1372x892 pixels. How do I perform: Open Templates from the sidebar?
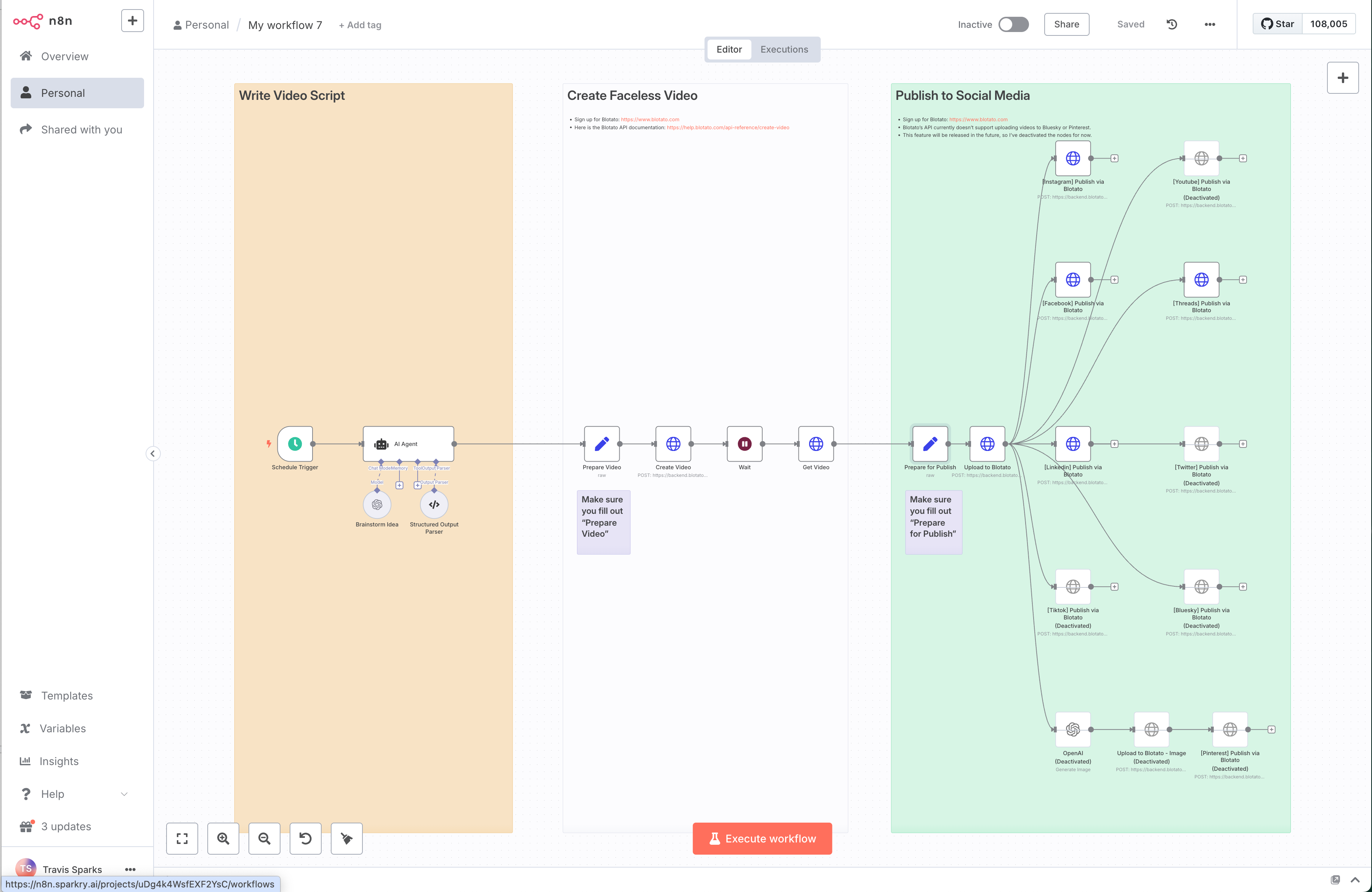(x=77, y=695)
